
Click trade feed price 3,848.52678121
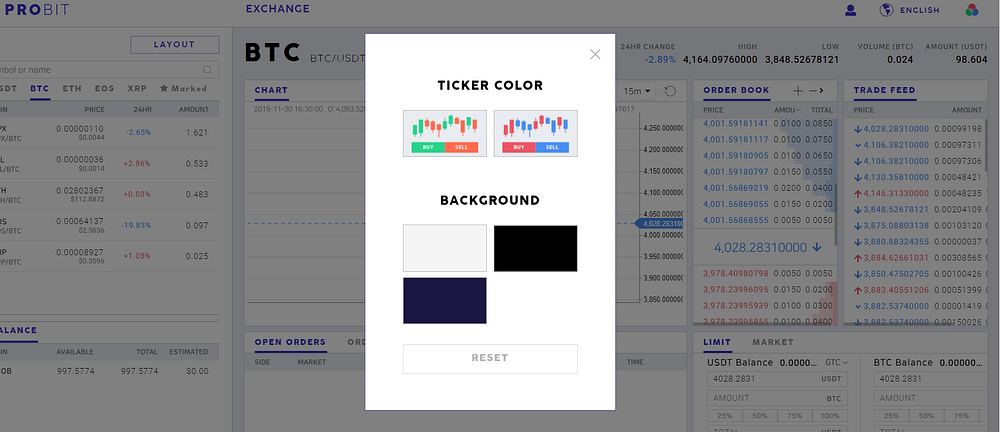tap(897, 209)
